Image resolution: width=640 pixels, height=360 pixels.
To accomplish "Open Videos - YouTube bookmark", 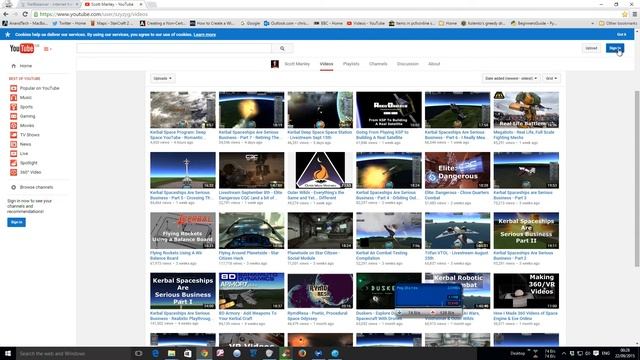I will pos(365,23).
